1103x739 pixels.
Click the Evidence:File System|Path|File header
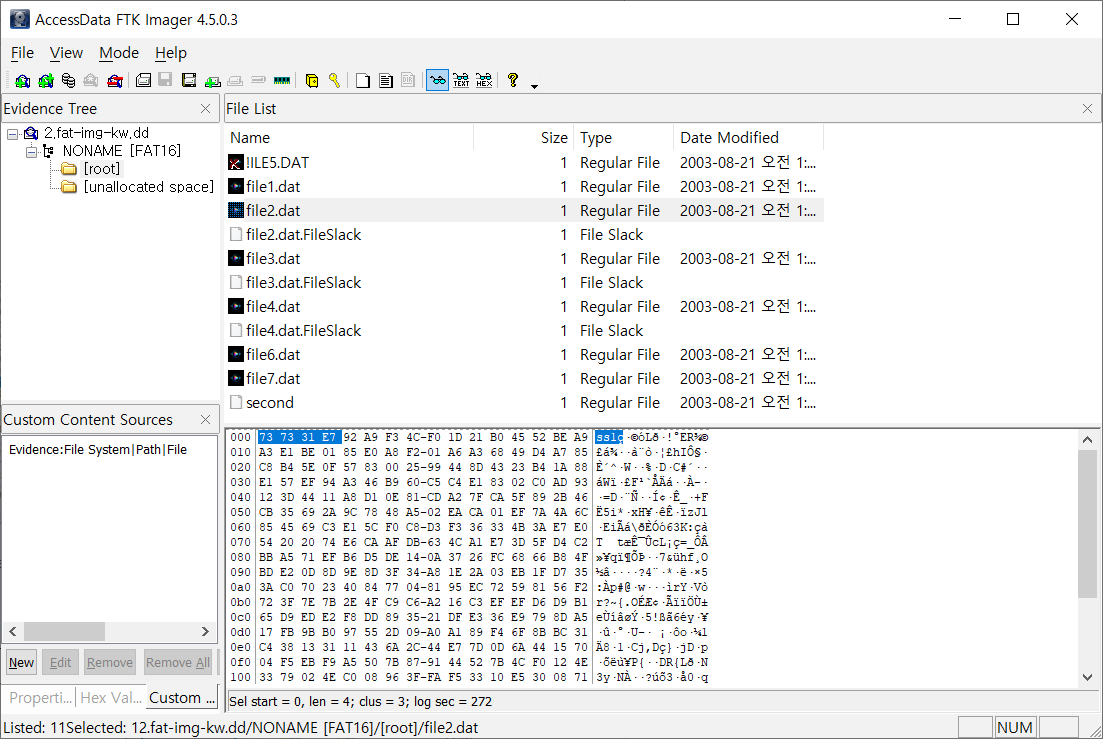click(x=98, y=450)
